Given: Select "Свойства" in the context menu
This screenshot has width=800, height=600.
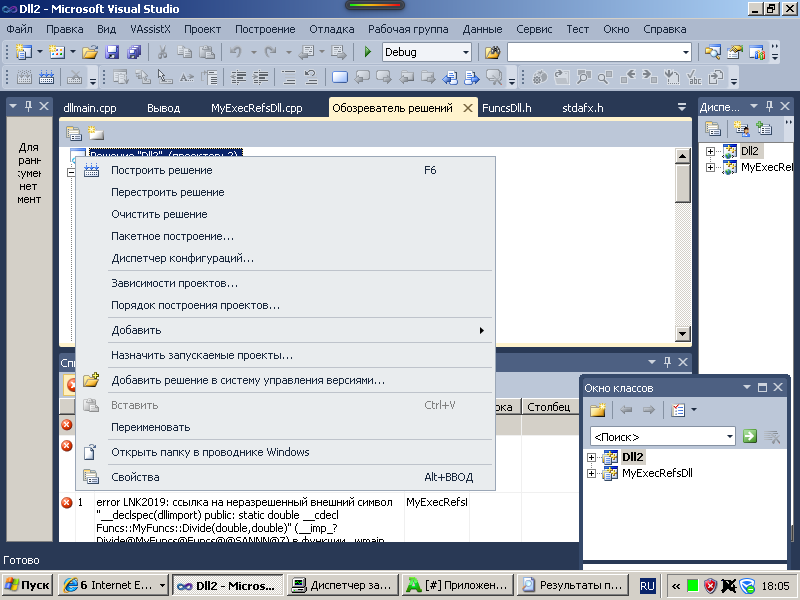Looking at the screenshot, I should [x=135, y=477].
